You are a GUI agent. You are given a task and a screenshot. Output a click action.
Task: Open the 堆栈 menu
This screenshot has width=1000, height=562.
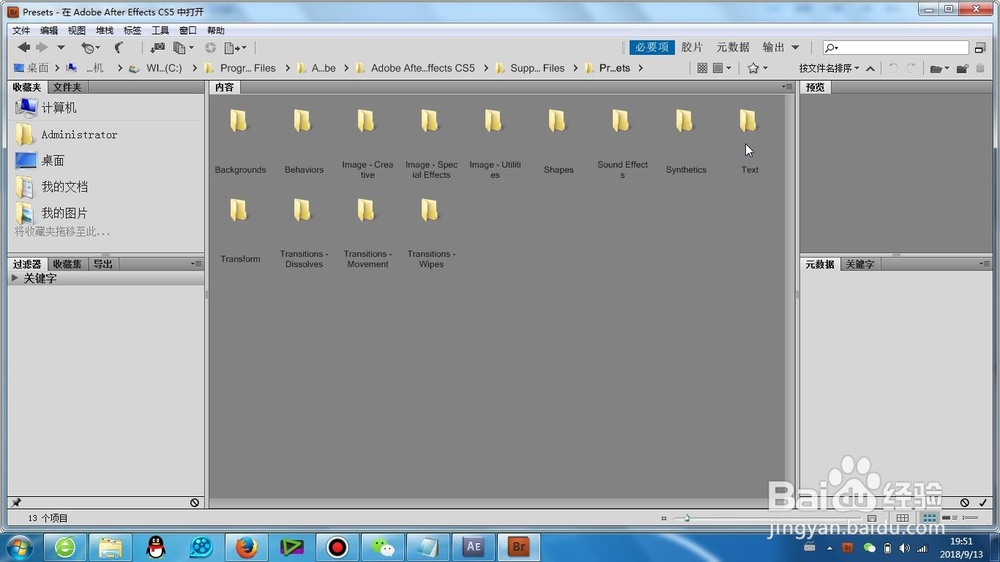[x=105, y=30]
